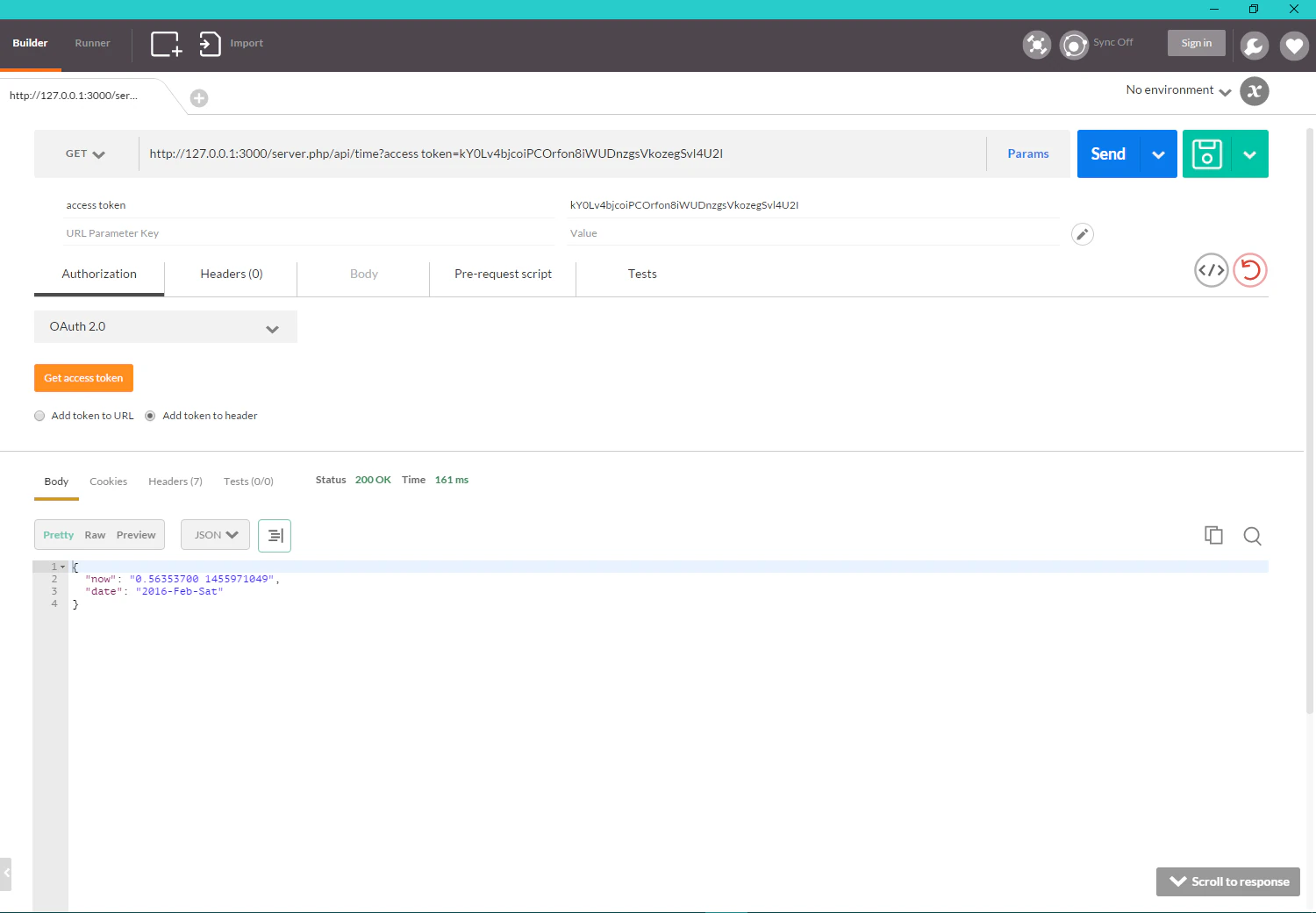Expand the save options arrow
Screen dimensions: 1316x913
coord(1250,154)
